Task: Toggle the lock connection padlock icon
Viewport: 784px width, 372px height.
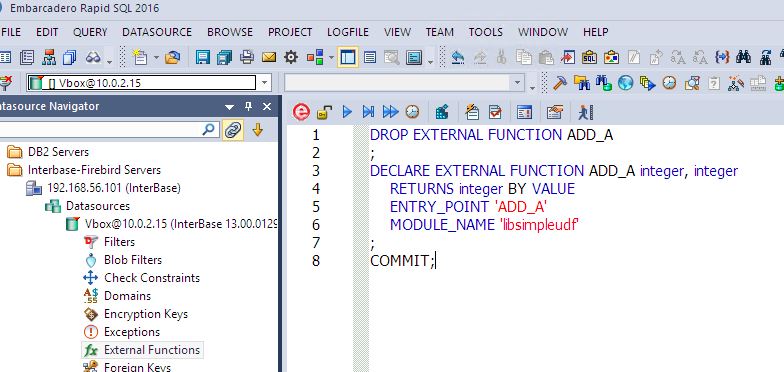Action: [x=325, y=112]
